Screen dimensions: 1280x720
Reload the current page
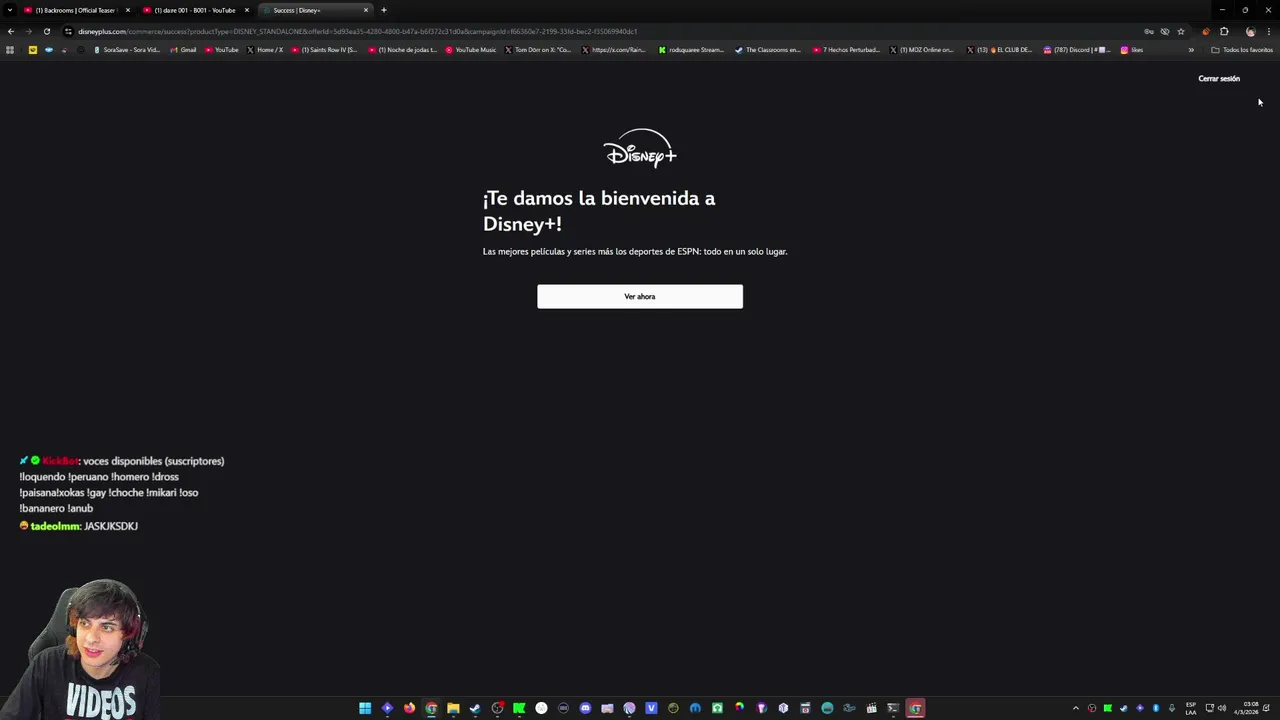[46, 31]
